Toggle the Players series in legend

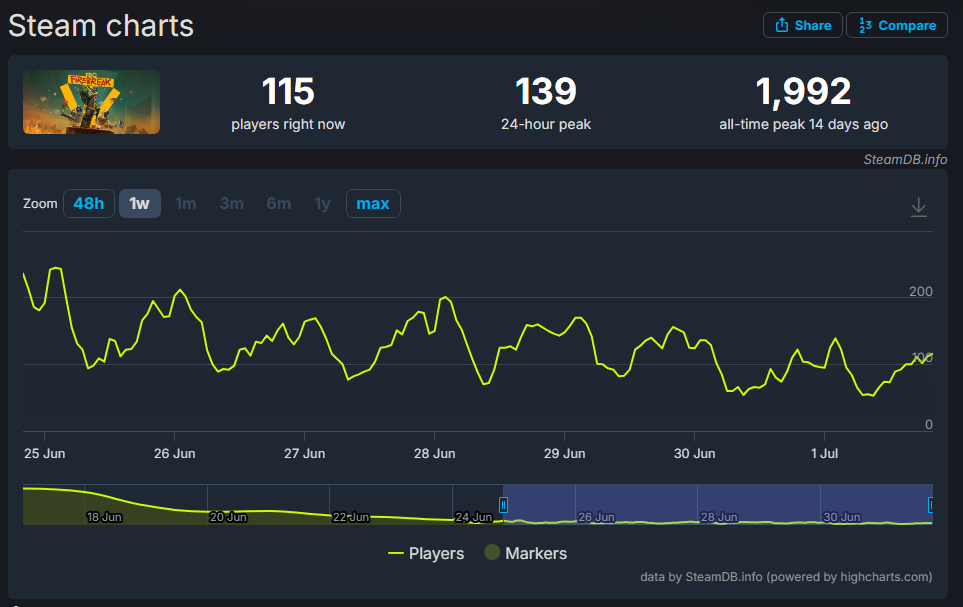(x=426, y=553)
